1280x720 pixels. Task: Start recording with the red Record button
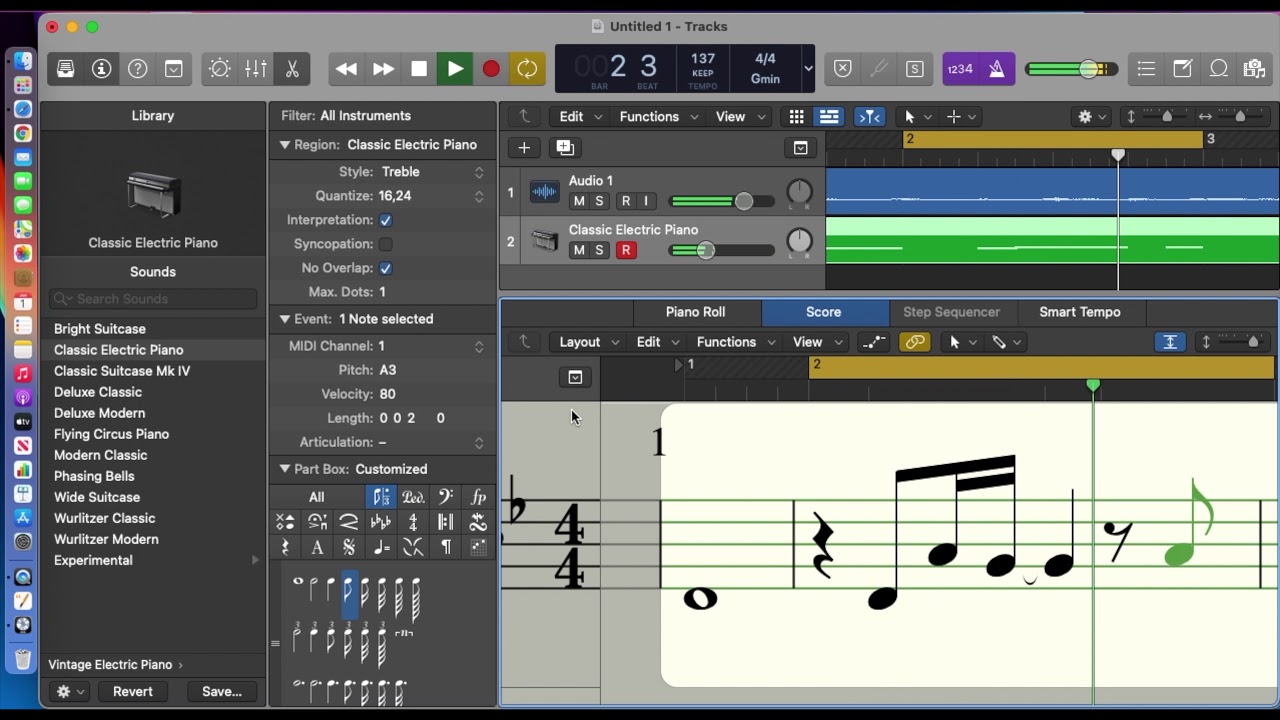click(x=491, y=69)
